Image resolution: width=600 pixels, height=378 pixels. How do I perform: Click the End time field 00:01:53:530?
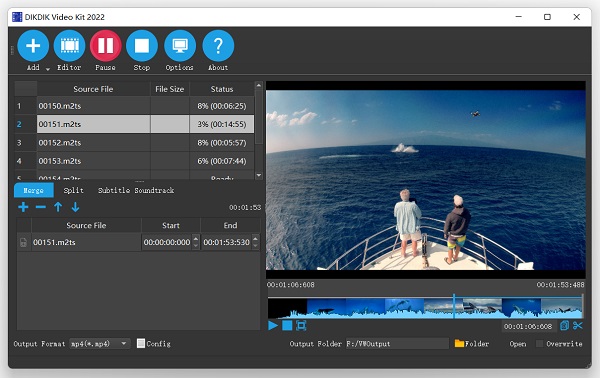coord(227,242)
